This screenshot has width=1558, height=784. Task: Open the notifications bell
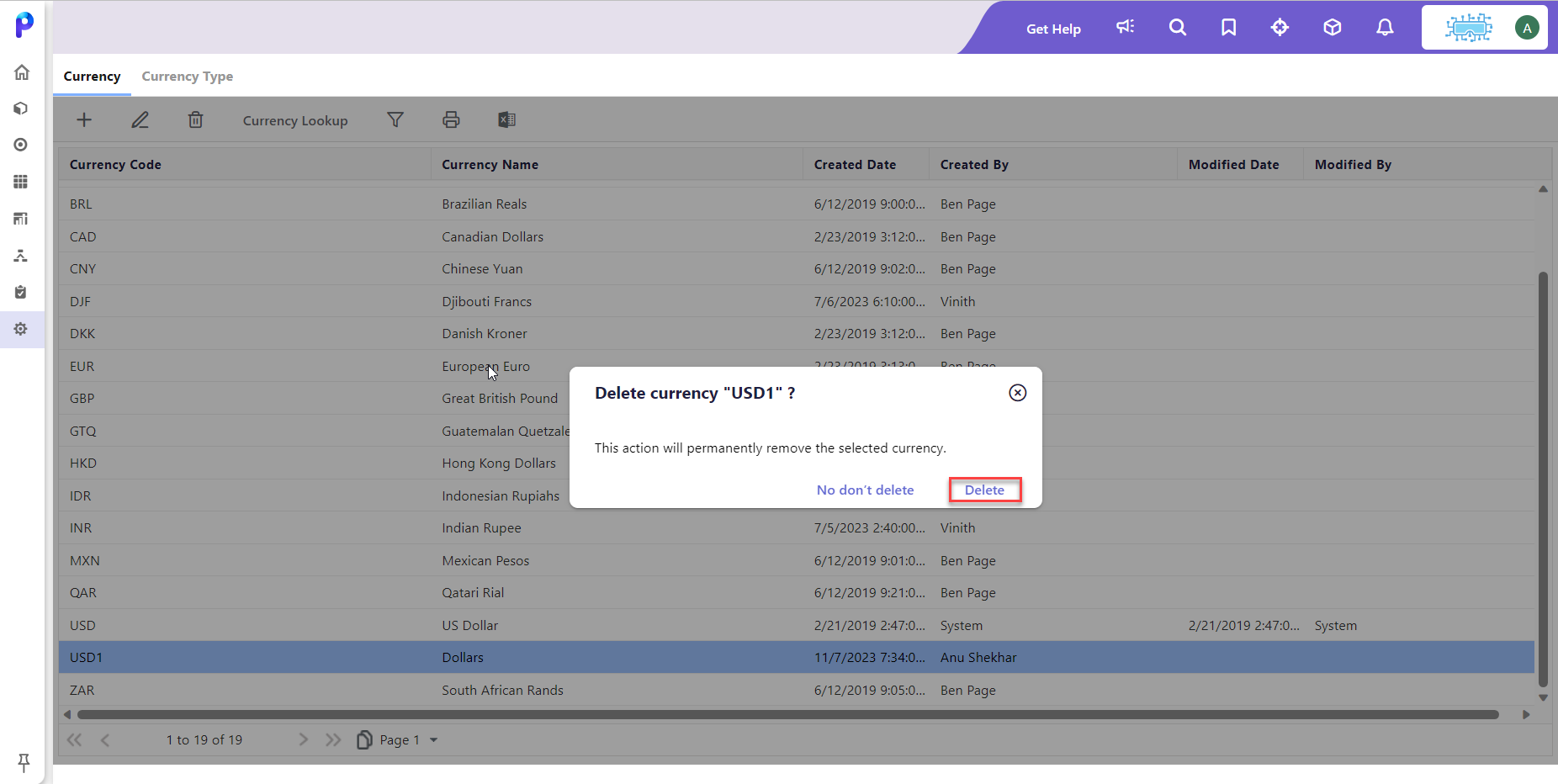pos(1385,27)
